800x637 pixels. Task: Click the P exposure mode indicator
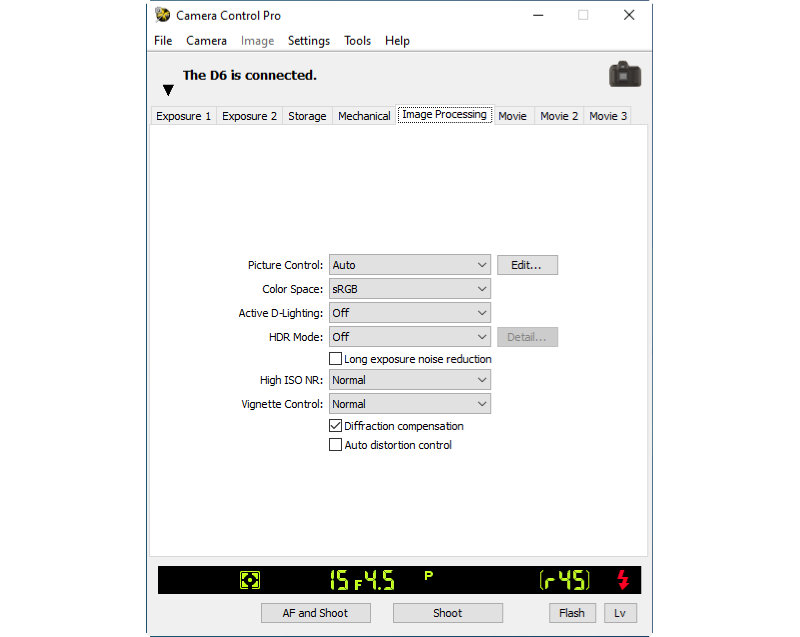pos(429,575)
